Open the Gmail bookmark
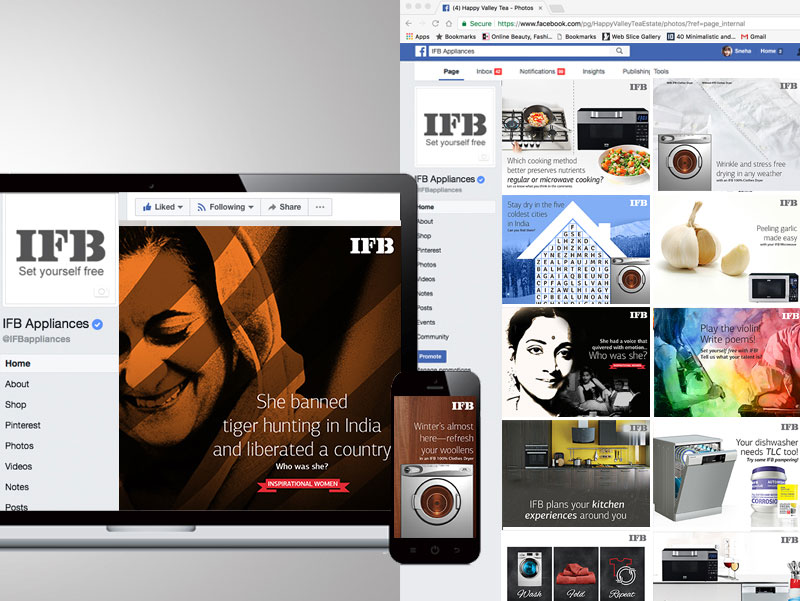 click(x=750, y=37)
